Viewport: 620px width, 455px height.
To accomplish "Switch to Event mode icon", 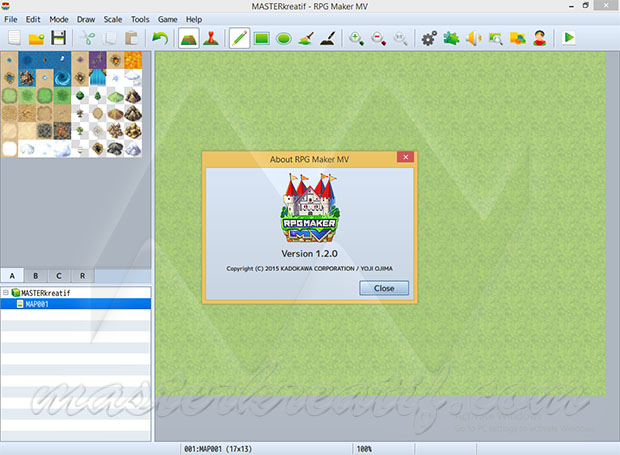I will pos(211,38).
